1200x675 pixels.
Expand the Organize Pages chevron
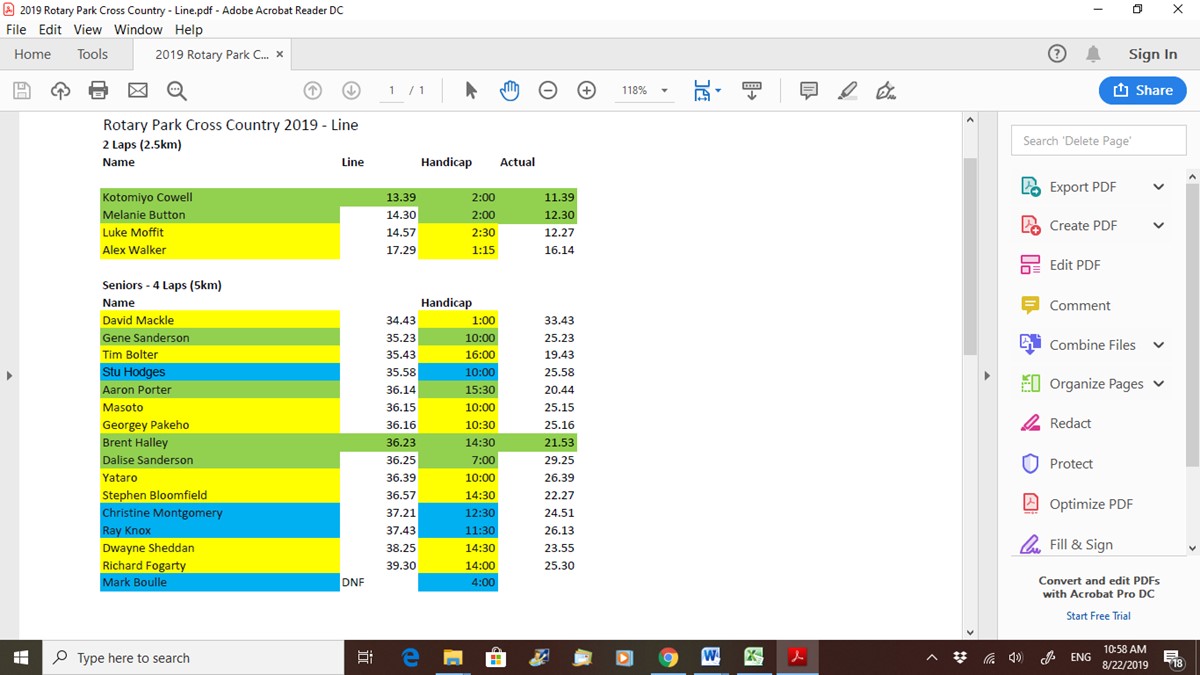[1159, 384]
